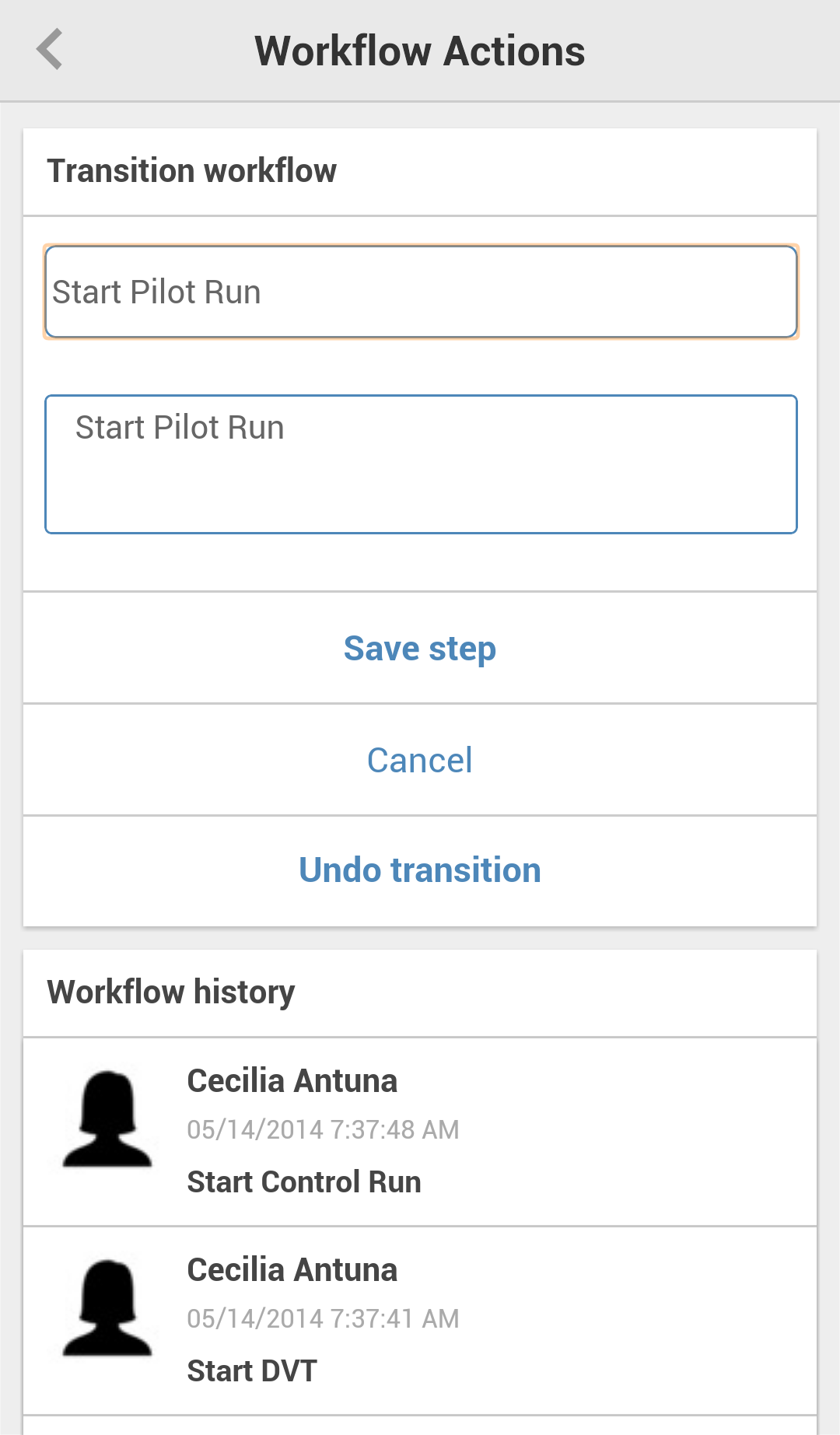840x1435 pixels.
Task: Tap Cecilia Antuna's name in first history row
Action: [292, 1081]
